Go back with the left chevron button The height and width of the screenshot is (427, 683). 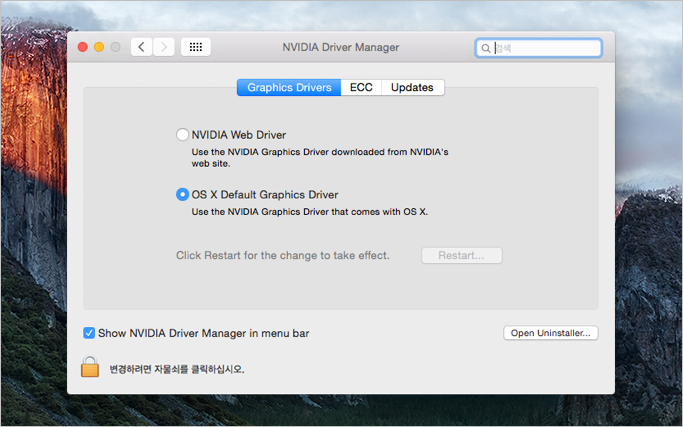tap(142, 47)
